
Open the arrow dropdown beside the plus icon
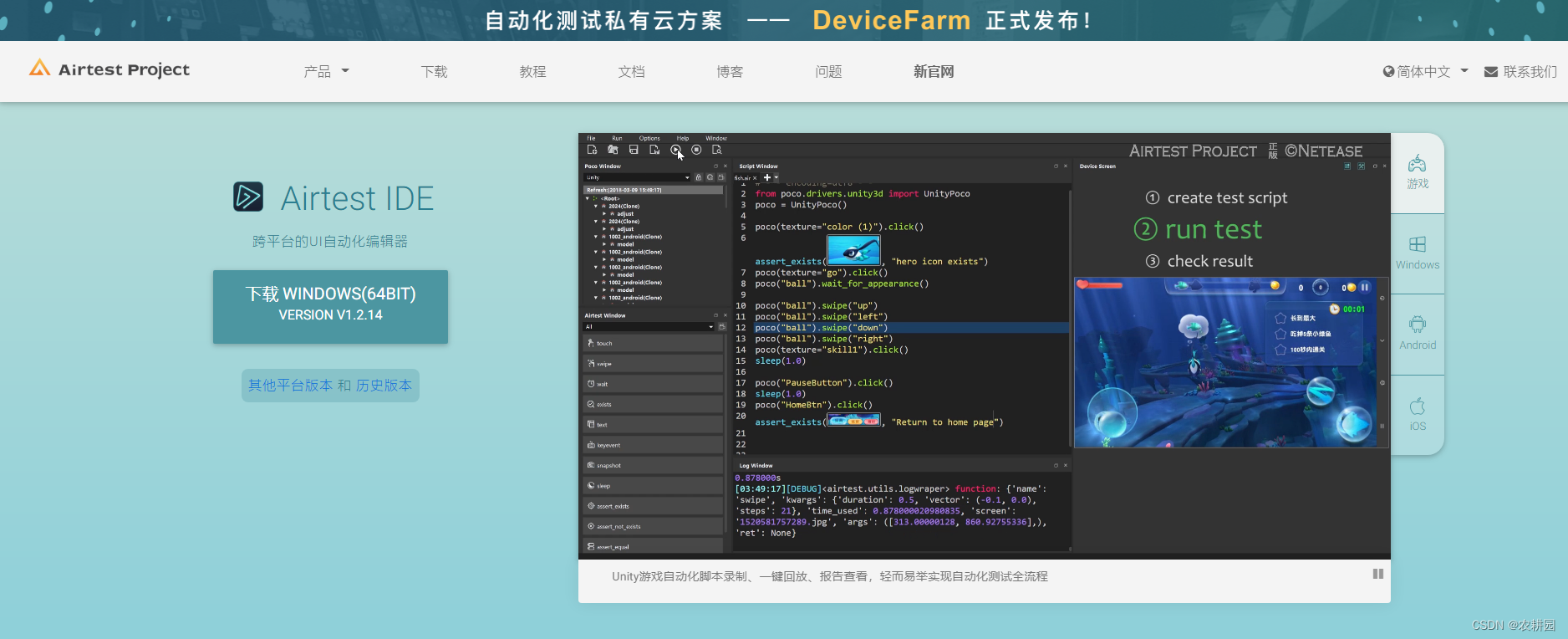click(776, 177)
